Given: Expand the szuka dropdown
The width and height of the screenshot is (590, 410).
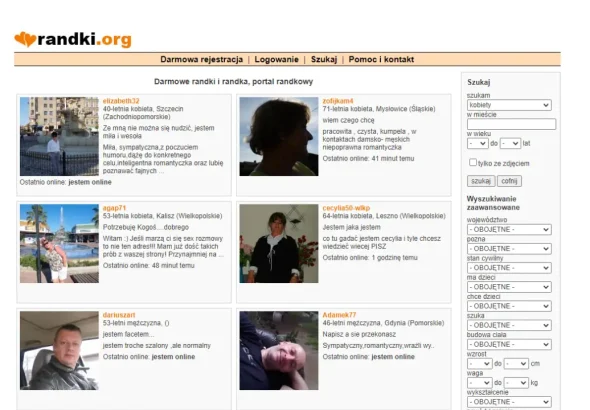Looking at the screenshot, I should [509, 325].
